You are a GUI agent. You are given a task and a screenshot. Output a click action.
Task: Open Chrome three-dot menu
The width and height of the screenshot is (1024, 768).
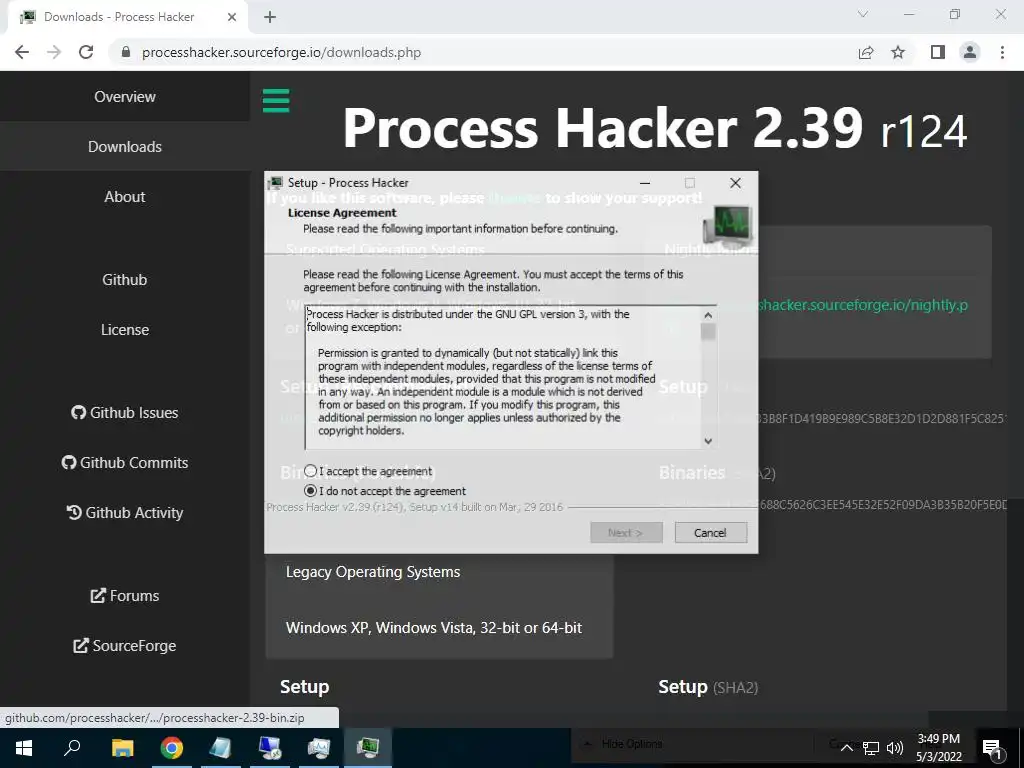[x=1002, y=52]
